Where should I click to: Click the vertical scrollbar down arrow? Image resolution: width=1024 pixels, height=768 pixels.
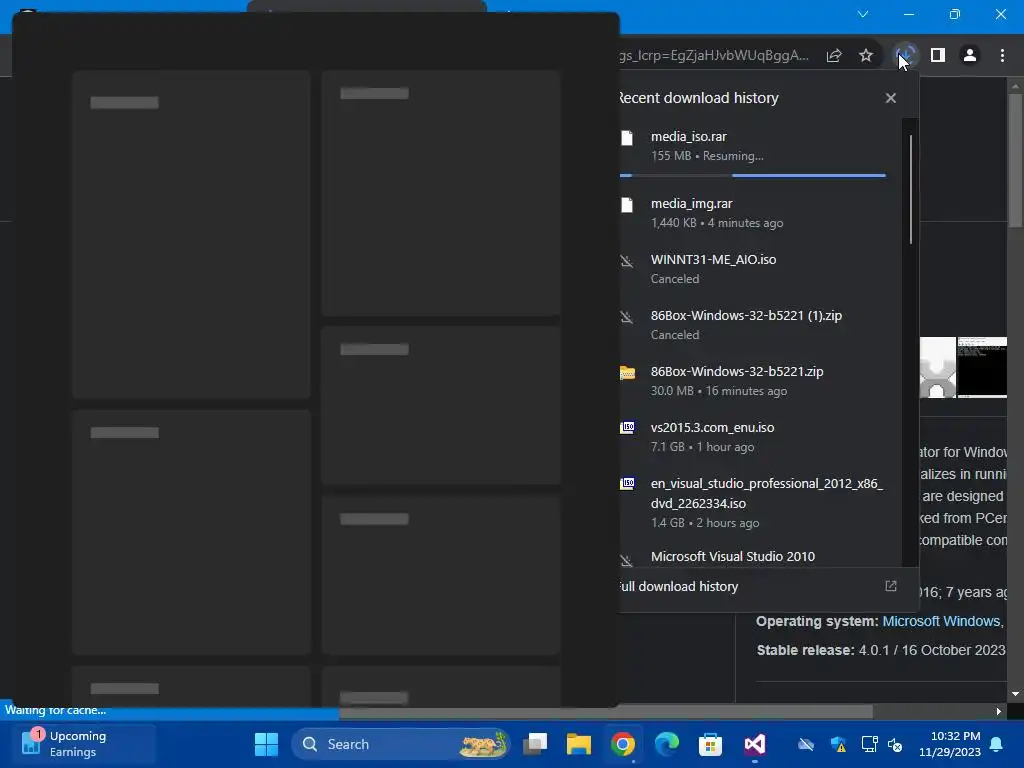click(x=1015, y=694)
